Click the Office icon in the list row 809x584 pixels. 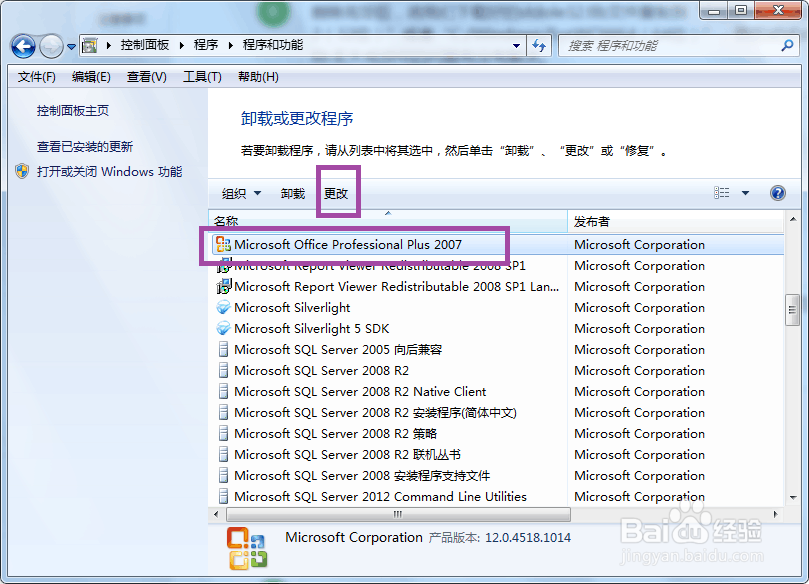[x=223, y=245]
